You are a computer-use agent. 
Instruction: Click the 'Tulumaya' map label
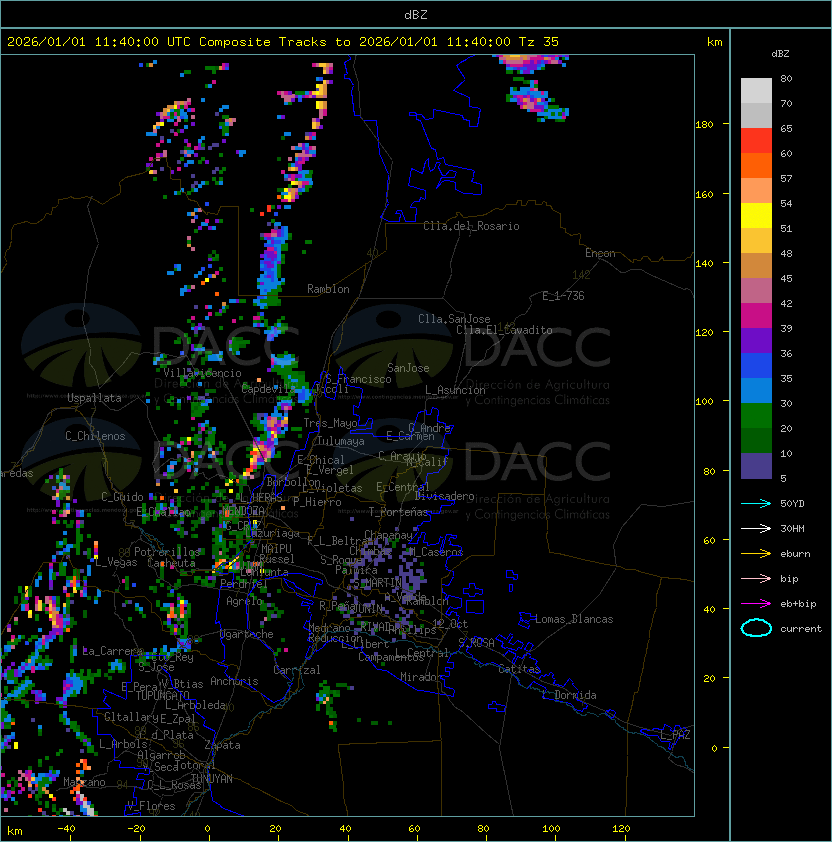coord(341,441)
